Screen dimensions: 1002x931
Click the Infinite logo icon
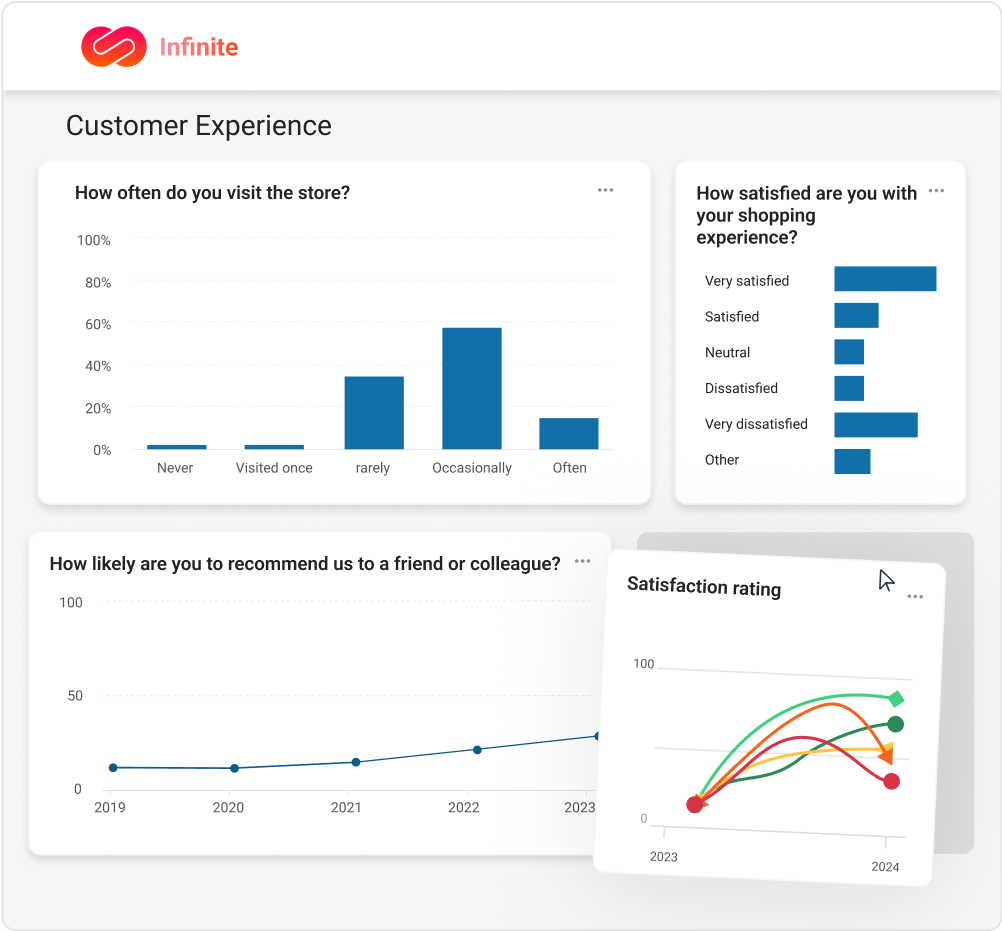[112, 46]
